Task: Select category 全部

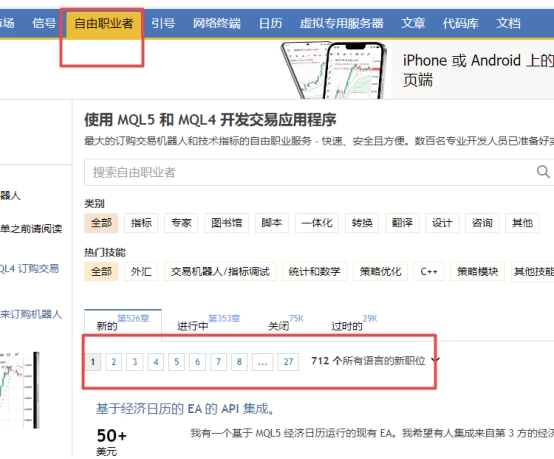Action: [101, 223]
